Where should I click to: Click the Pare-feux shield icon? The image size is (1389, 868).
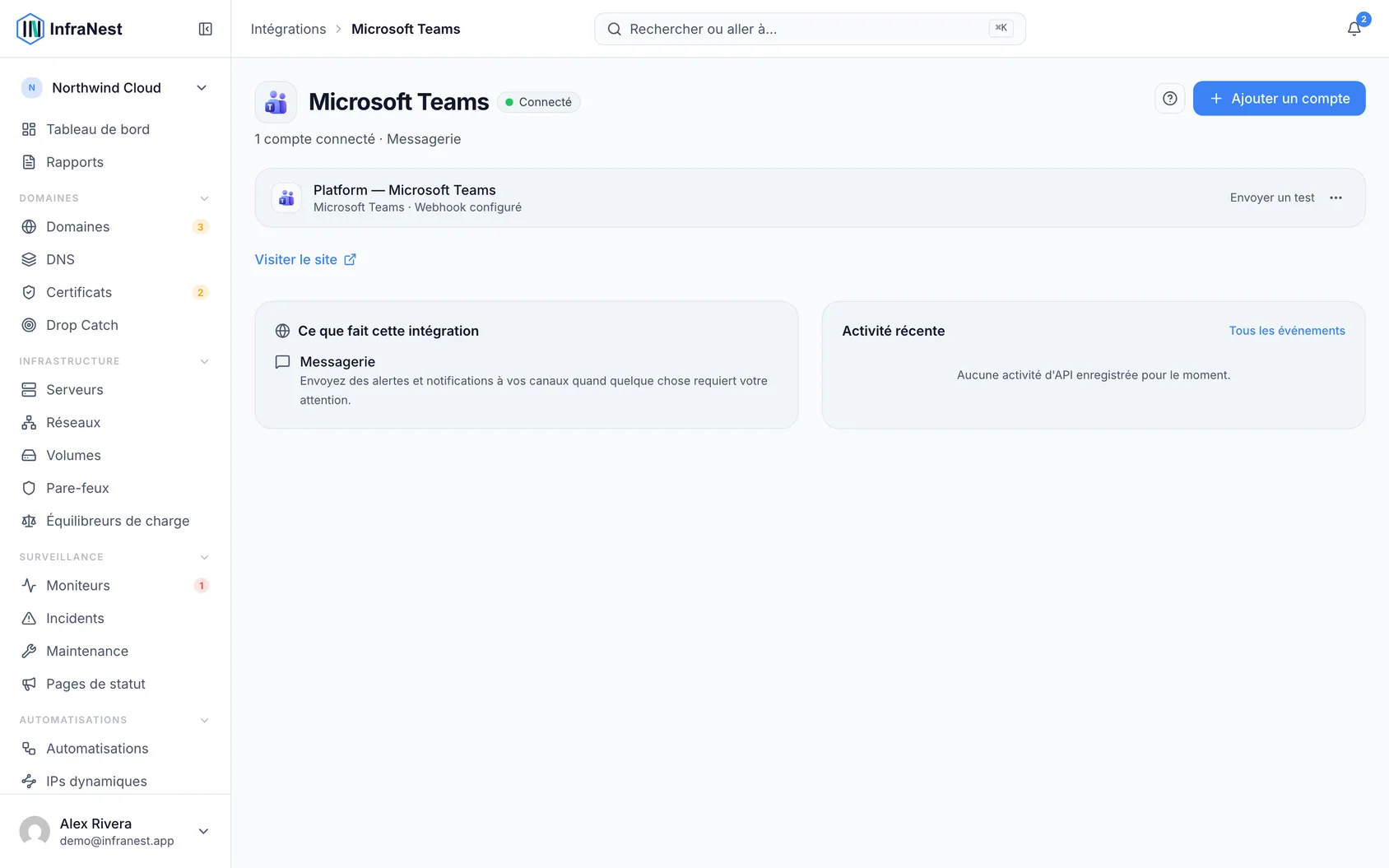pos(29,488)
